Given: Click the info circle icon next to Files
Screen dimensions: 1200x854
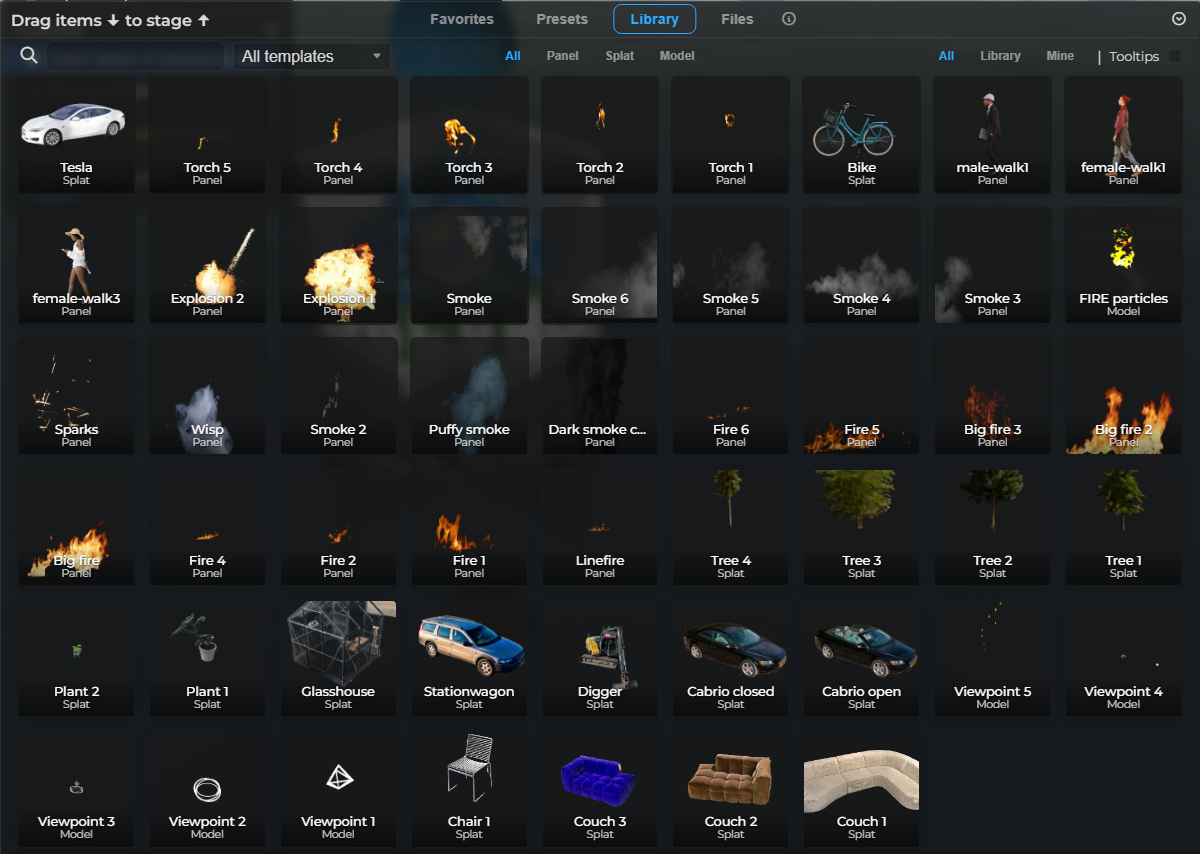Looking at the screenshot, I should pos(789,19).
